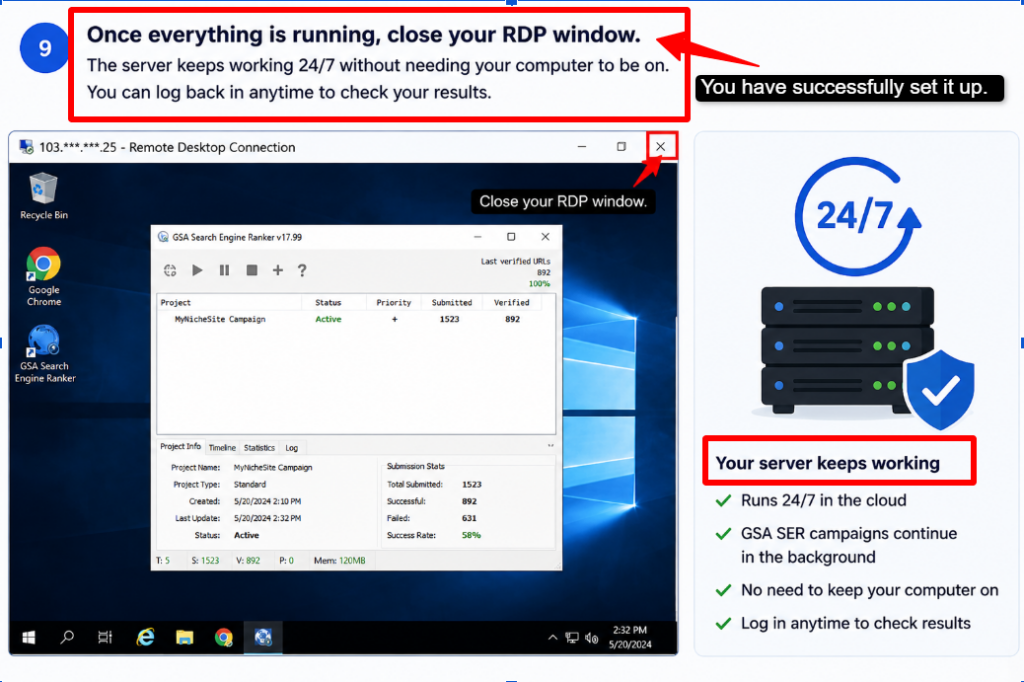Collapse the GSA info panel via small chevron
The width and height of the screenshot is (1024, 682).
pyautogui.click(x=551, y=446)
